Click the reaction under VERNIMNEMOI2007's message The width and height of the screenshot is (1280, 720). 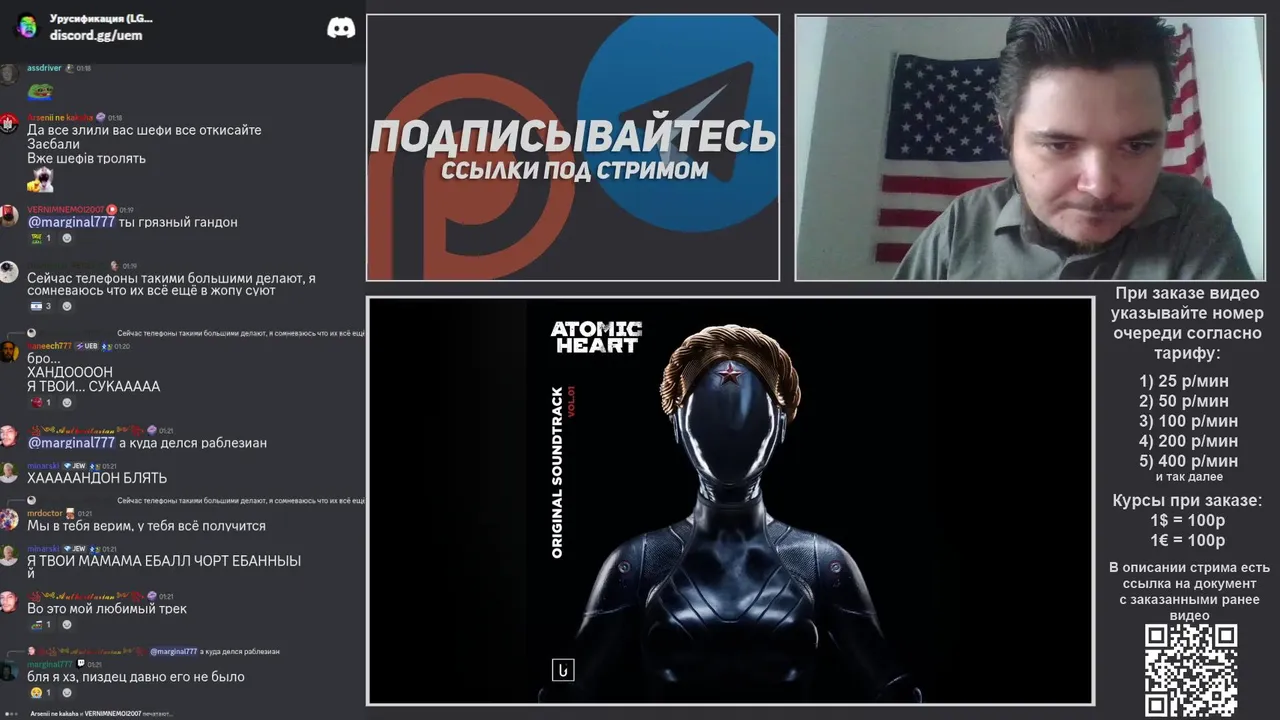41,238
